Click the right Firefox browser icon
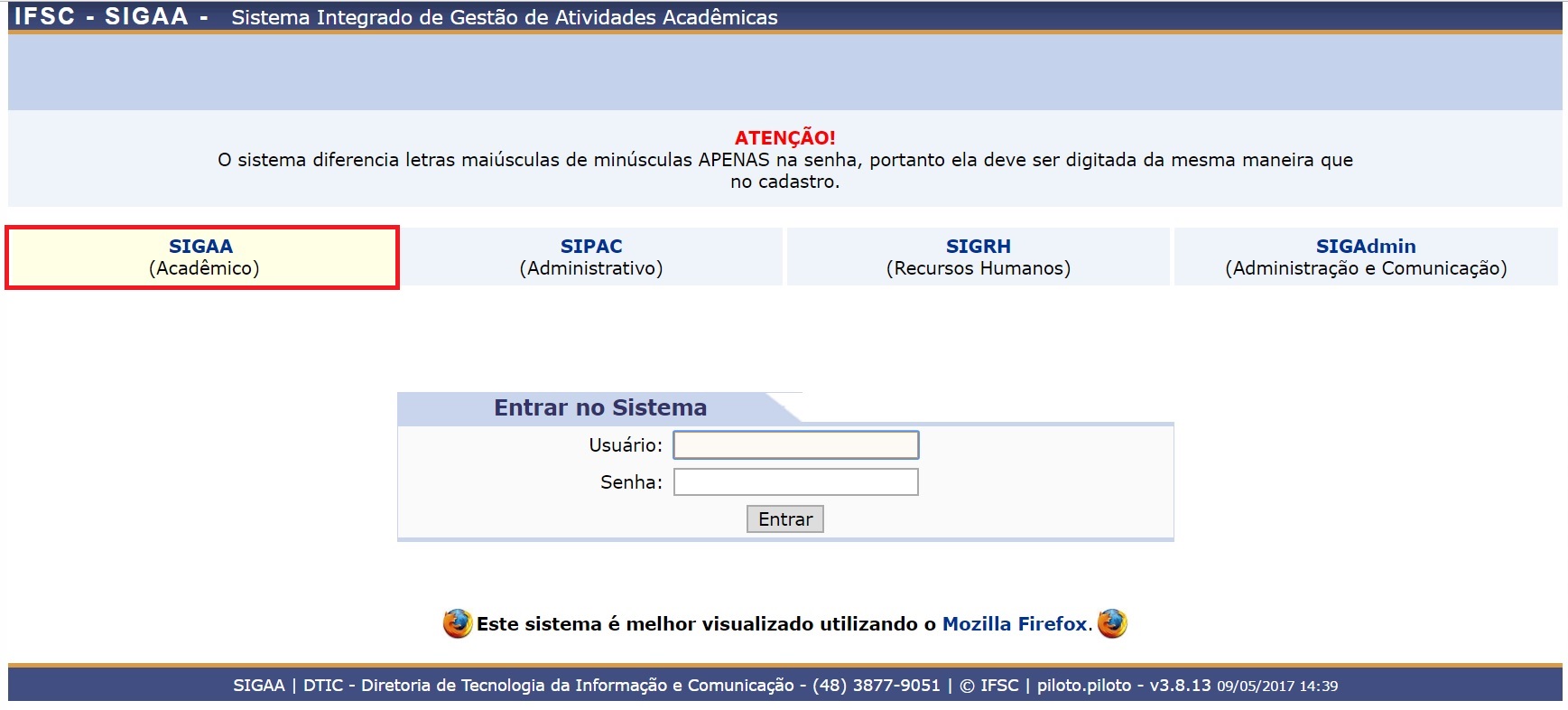1568x710 pixels. pyautogui.click(x=1111, y=621)
